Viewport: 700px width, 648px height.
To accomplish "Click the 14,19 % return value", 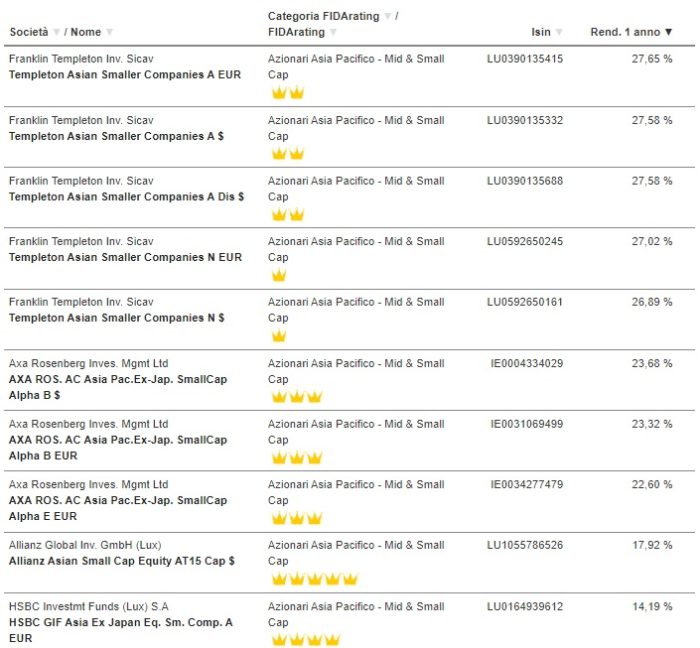I will [652, 606].
